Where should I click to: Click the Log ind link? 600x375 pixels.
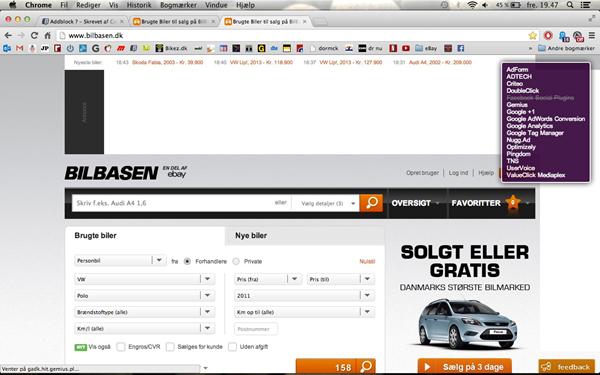coord(458,173)
